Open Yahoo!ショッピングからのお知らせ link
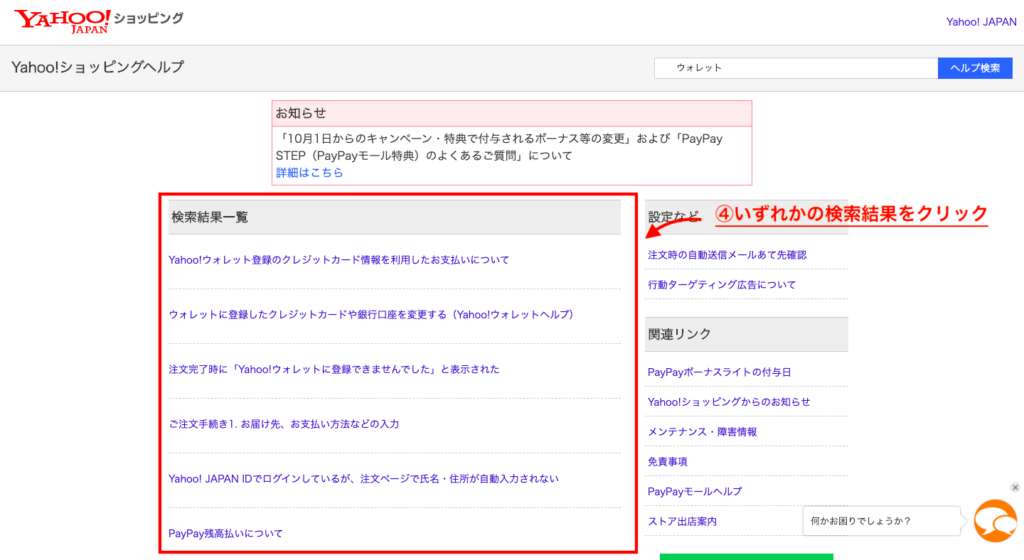The height and width of the screenshot is (560, 1024). pos(729,403)
